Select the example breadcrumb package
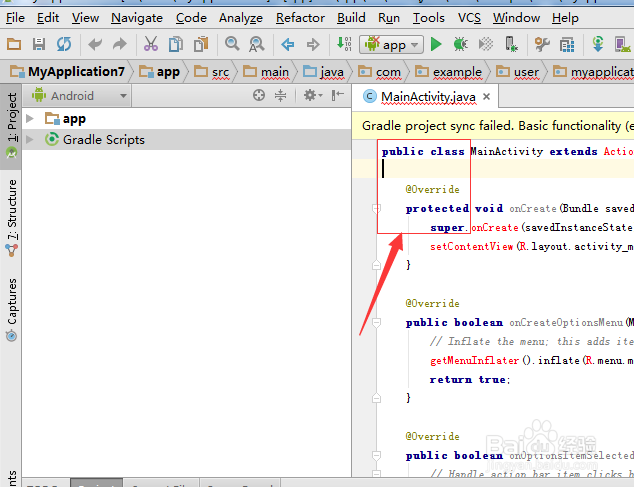 click(x=449, y=72)
